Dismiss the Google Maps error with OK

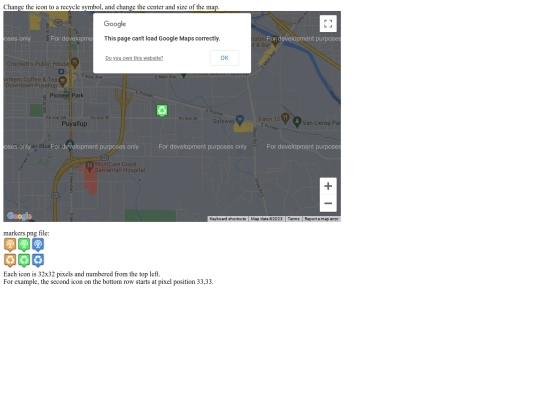click(224, 58)
